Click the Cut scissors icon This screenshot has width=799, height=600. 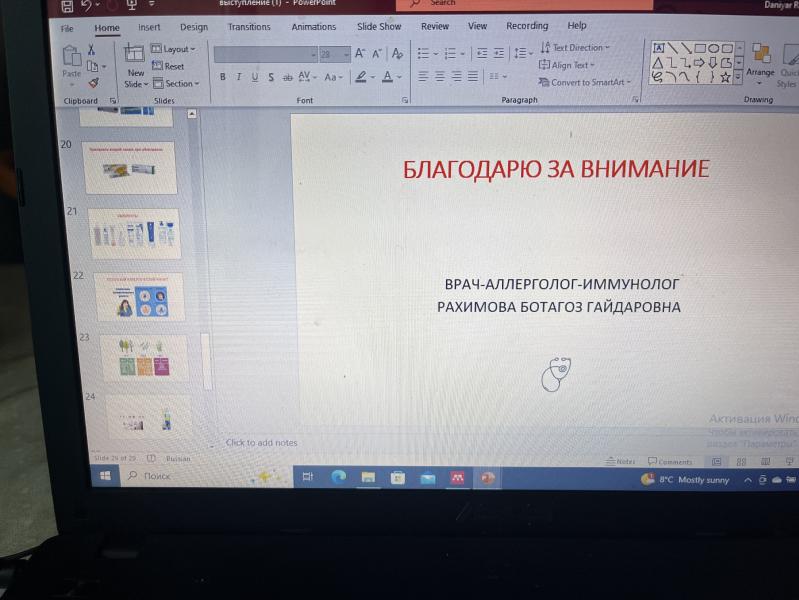tap(92, 50)
